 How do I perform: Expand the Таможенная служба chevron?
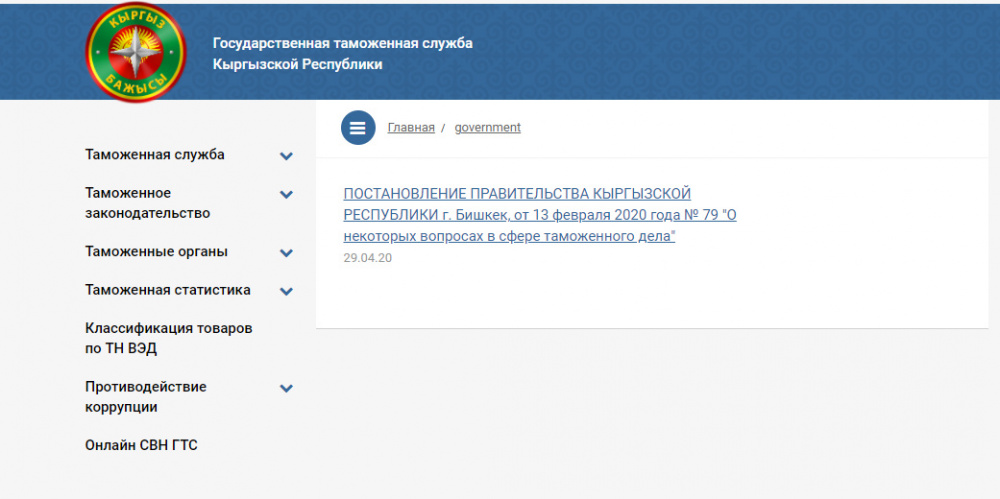(286, 156)
